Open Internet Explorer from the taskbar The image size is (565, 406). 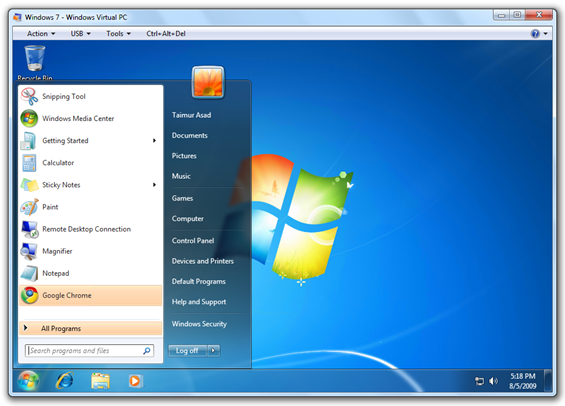(x=65, y=380)
